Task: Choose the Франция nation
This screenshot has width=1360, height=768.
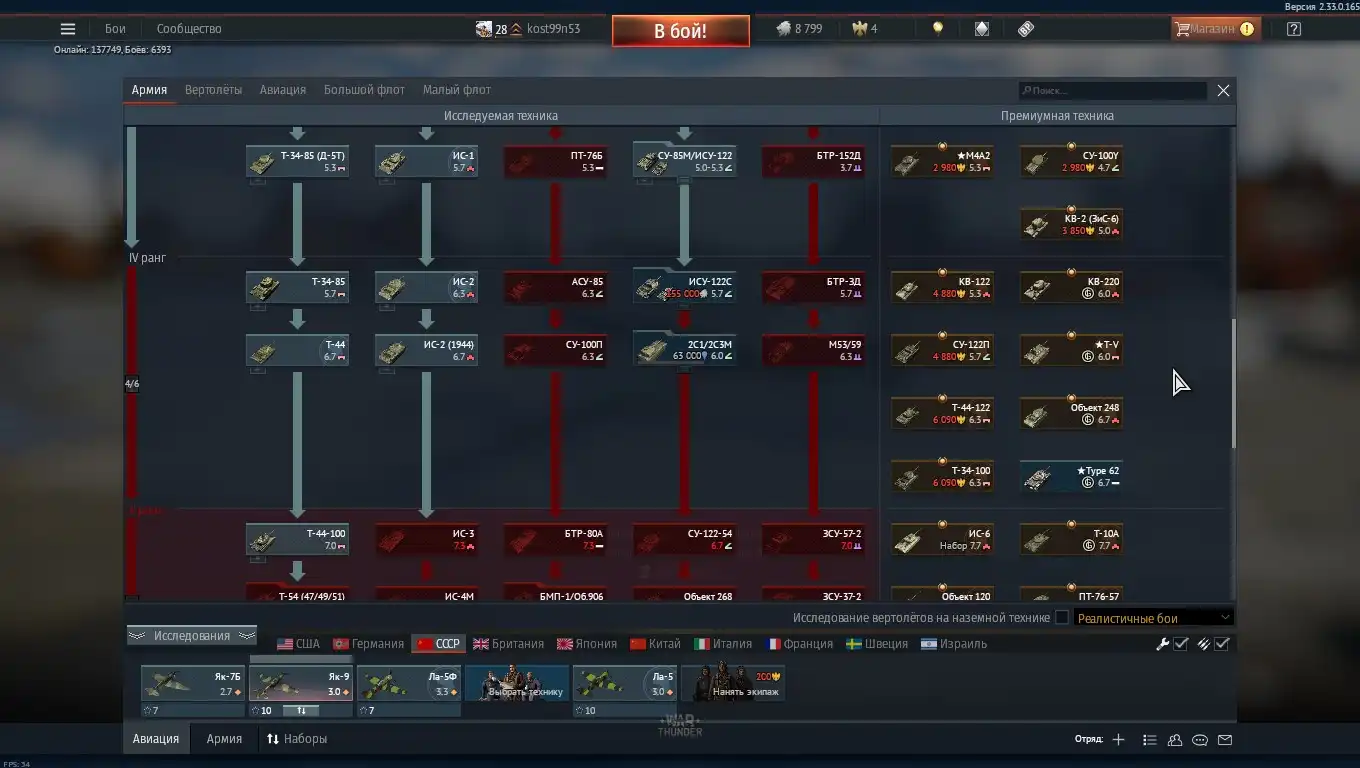Action: tap(799, 644)
